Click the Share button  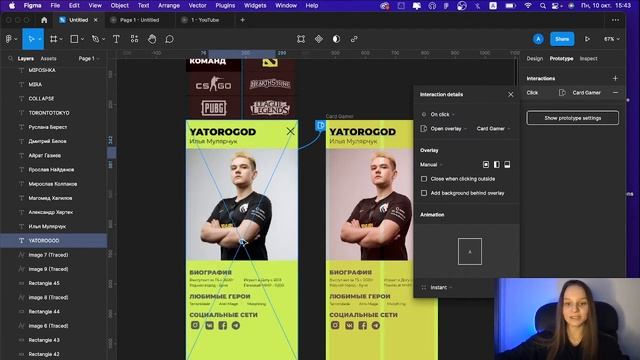point(562,39)
